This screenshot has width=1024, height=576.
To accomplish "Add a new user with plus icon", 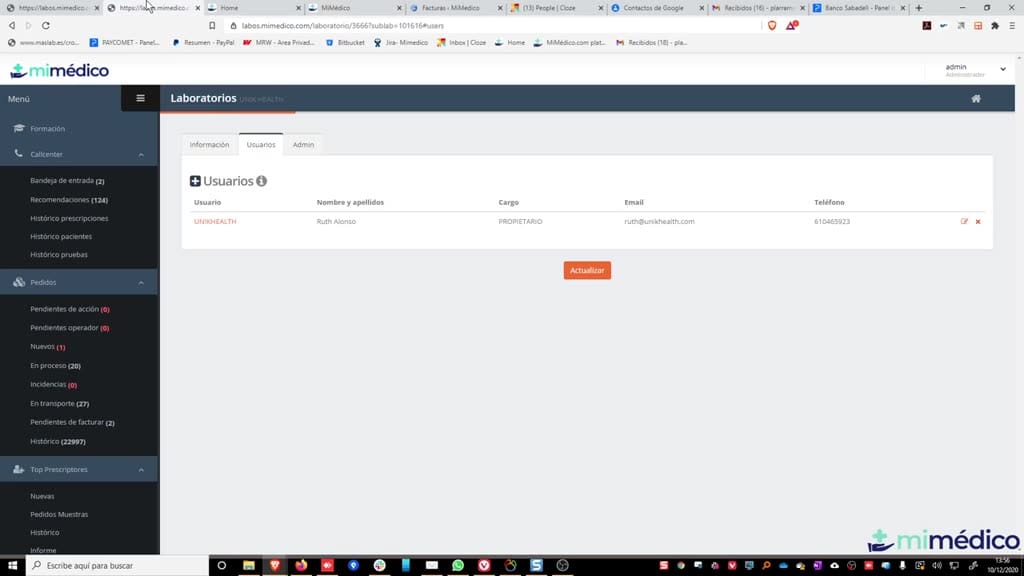I will pyautogui.click(x=195, y=181).
